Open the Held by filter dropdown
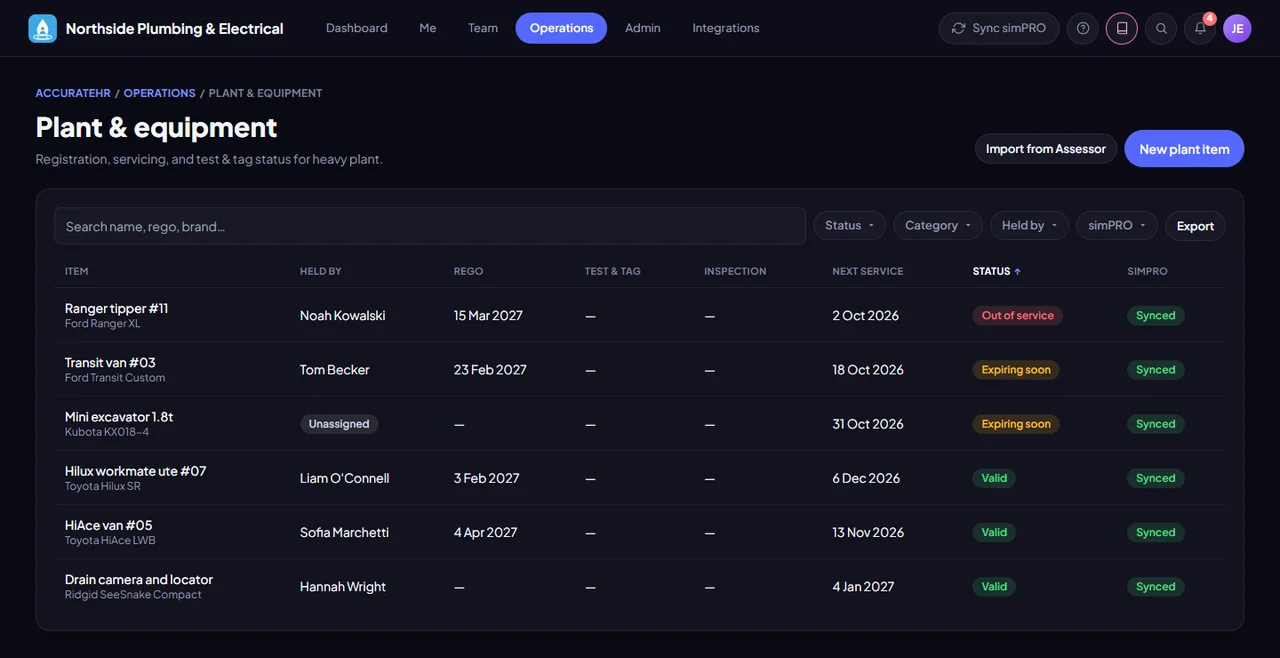 click(x=1030, y=226)
